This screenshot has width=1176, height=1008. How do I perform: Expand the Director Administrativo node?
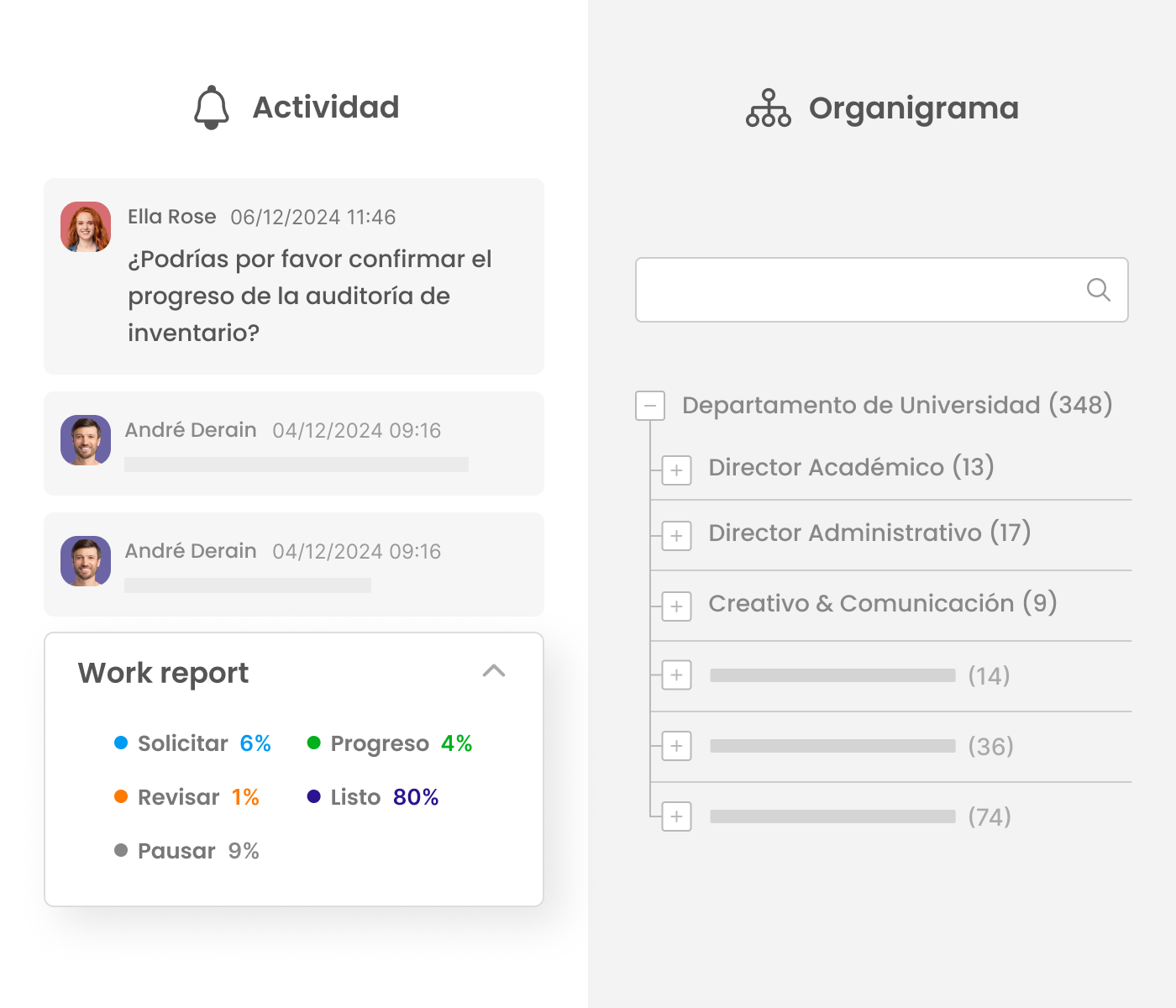click(x=676, y=536)
